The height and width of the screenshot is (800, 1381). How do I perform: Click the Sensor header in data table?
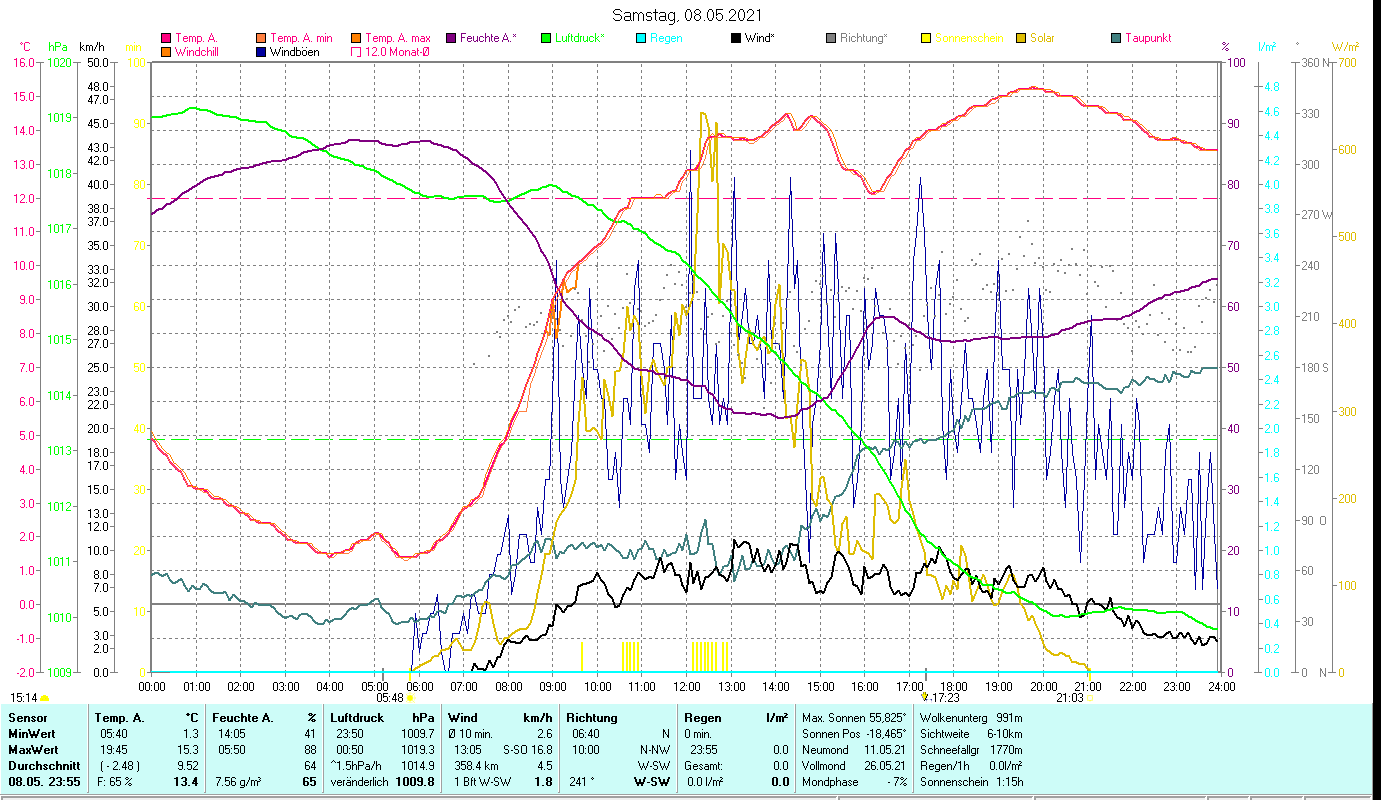coord(28,718)
